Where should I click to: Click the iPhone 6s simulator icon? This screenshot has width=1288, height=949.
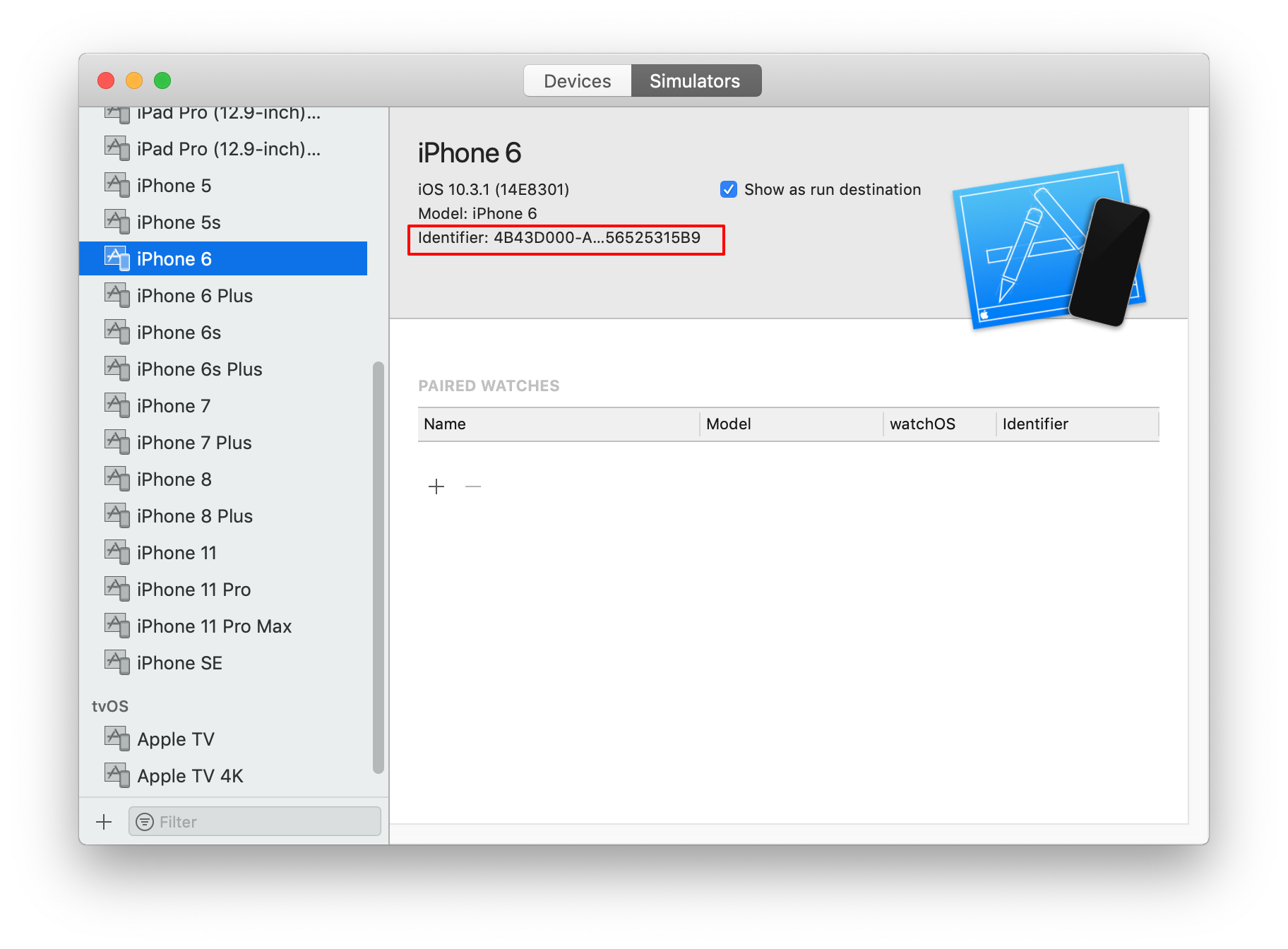117,332
